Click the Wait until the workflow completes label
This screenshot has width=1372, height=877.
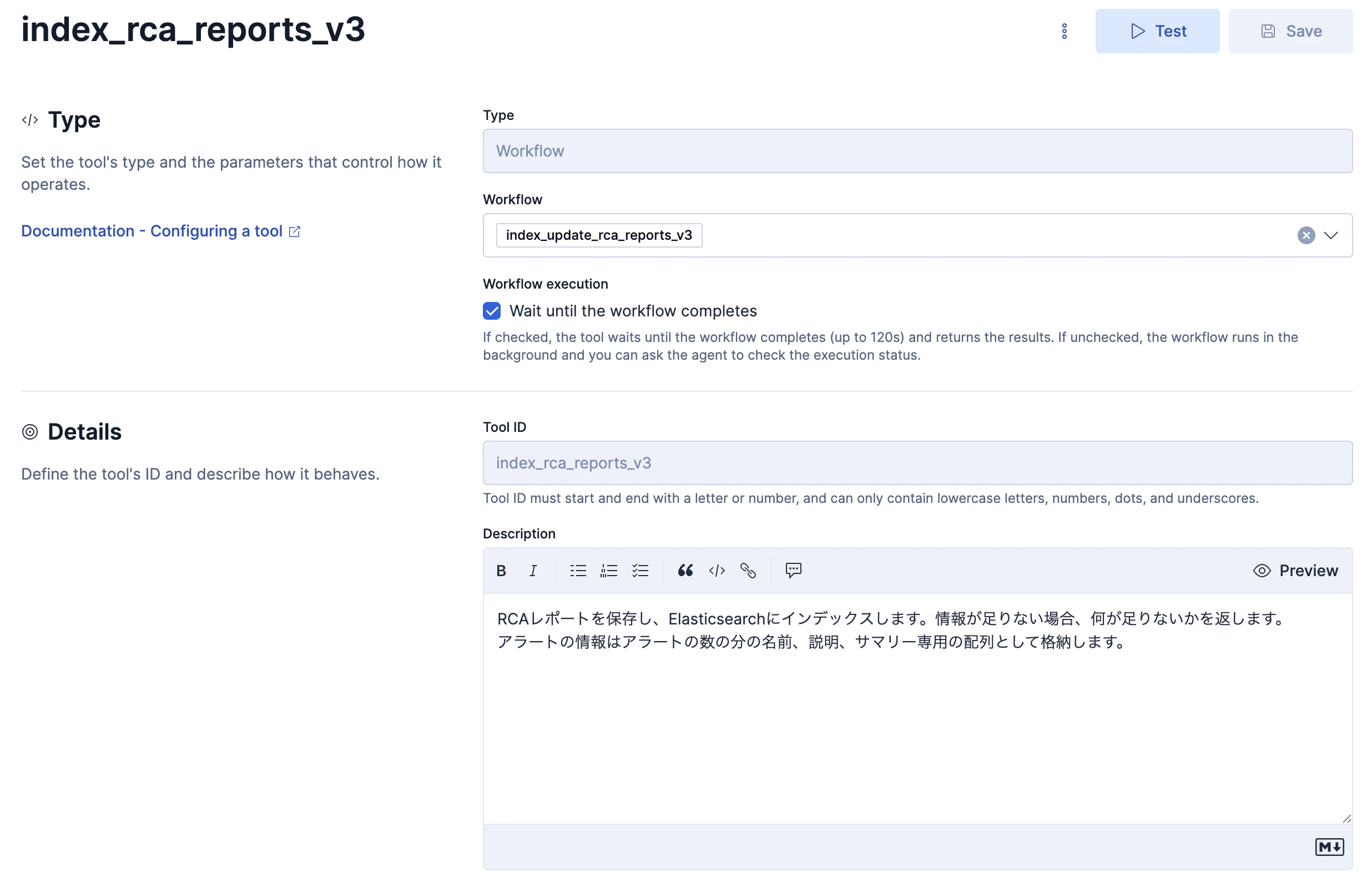[633, 311]
